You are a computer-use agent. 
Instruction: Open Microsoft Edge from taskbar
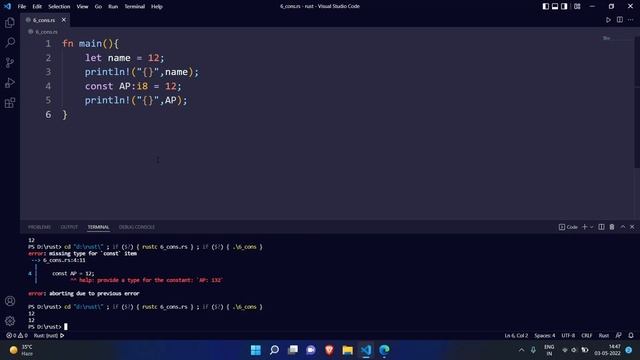tap(384, 350)
